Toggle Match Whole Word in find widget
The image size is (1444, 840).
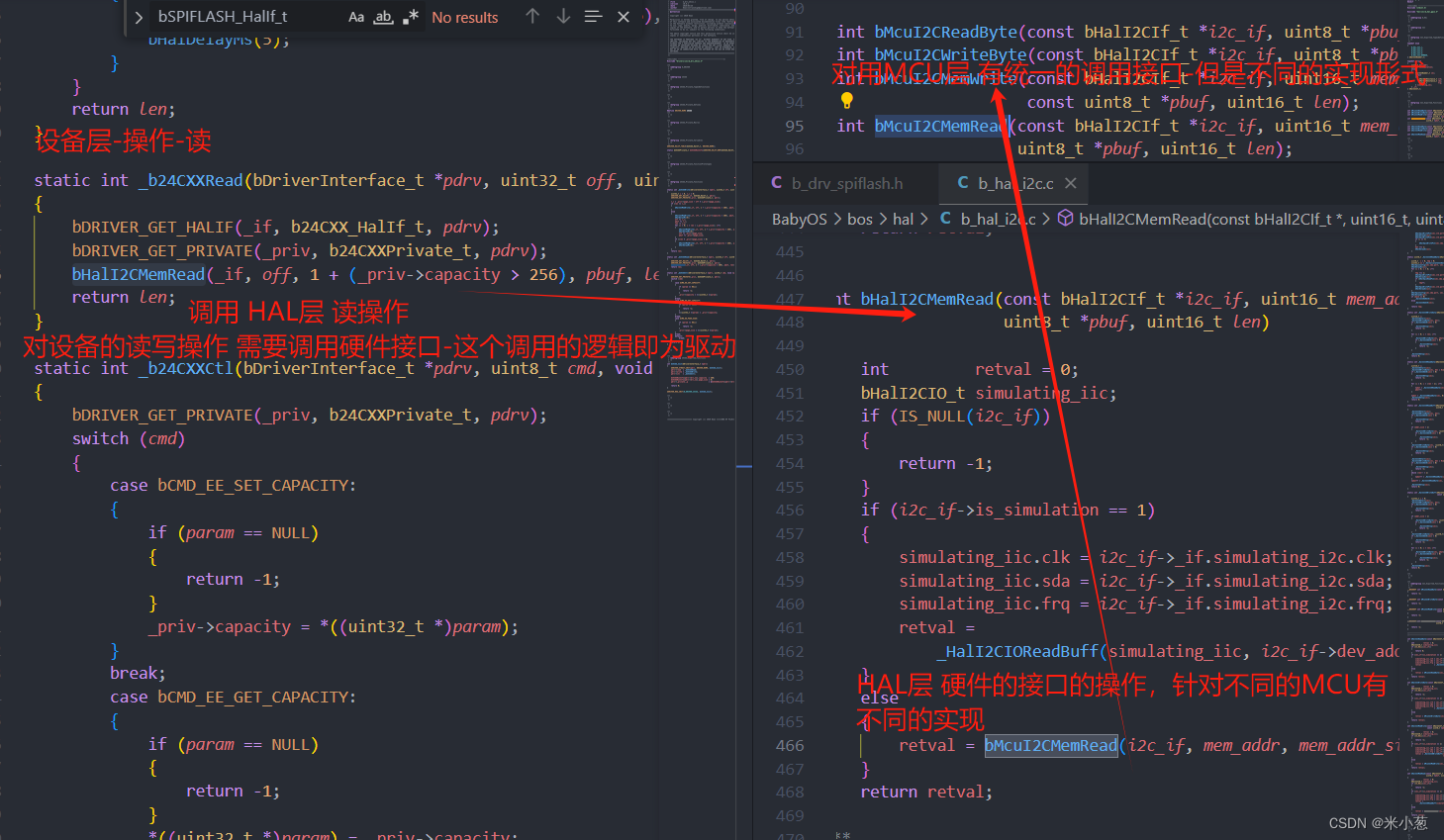click(x=384, y=17)
